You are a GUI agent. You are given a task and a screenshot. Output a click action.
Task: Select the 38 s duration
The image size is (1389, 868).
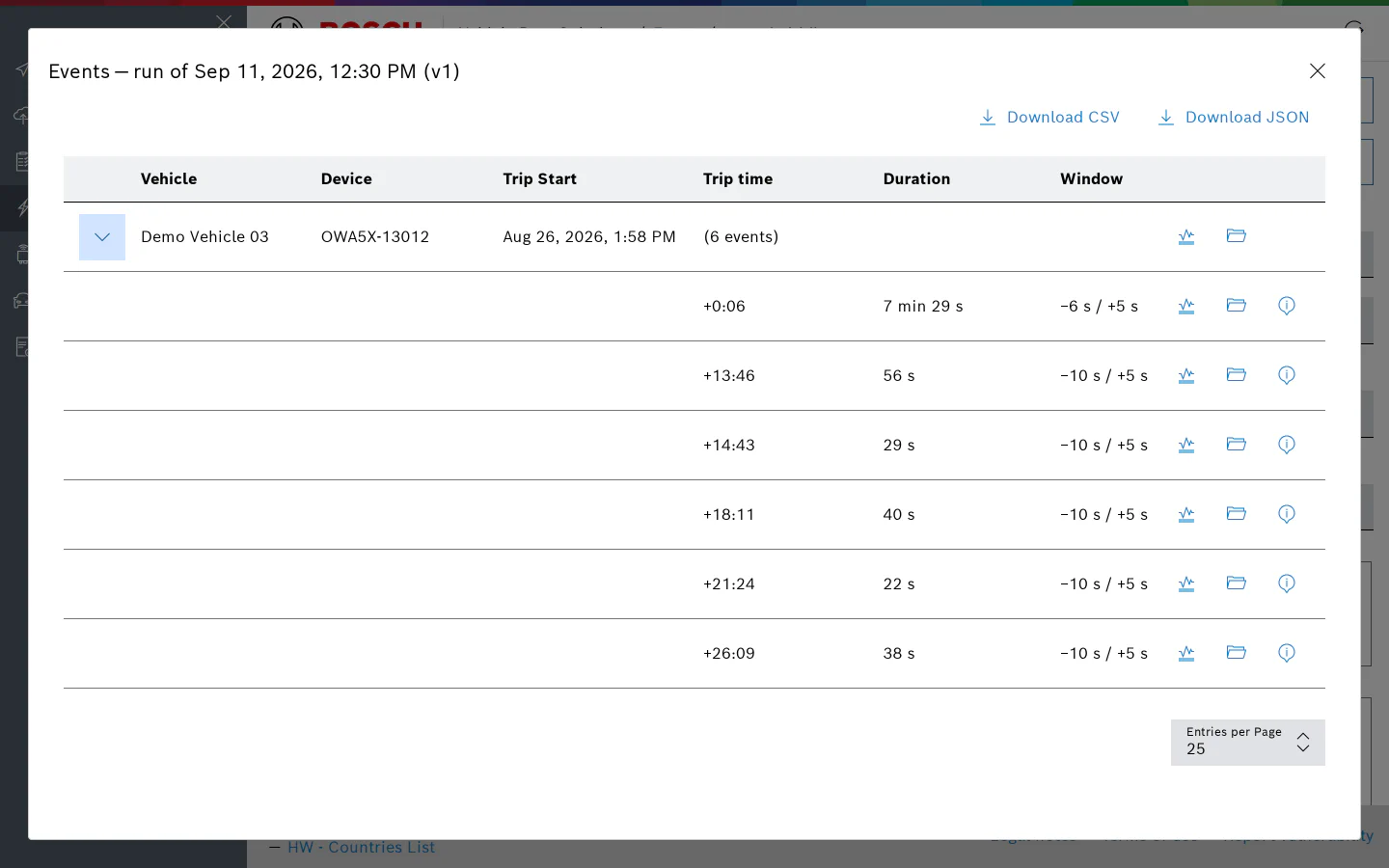pyautogui.click(x=899, y=654)
